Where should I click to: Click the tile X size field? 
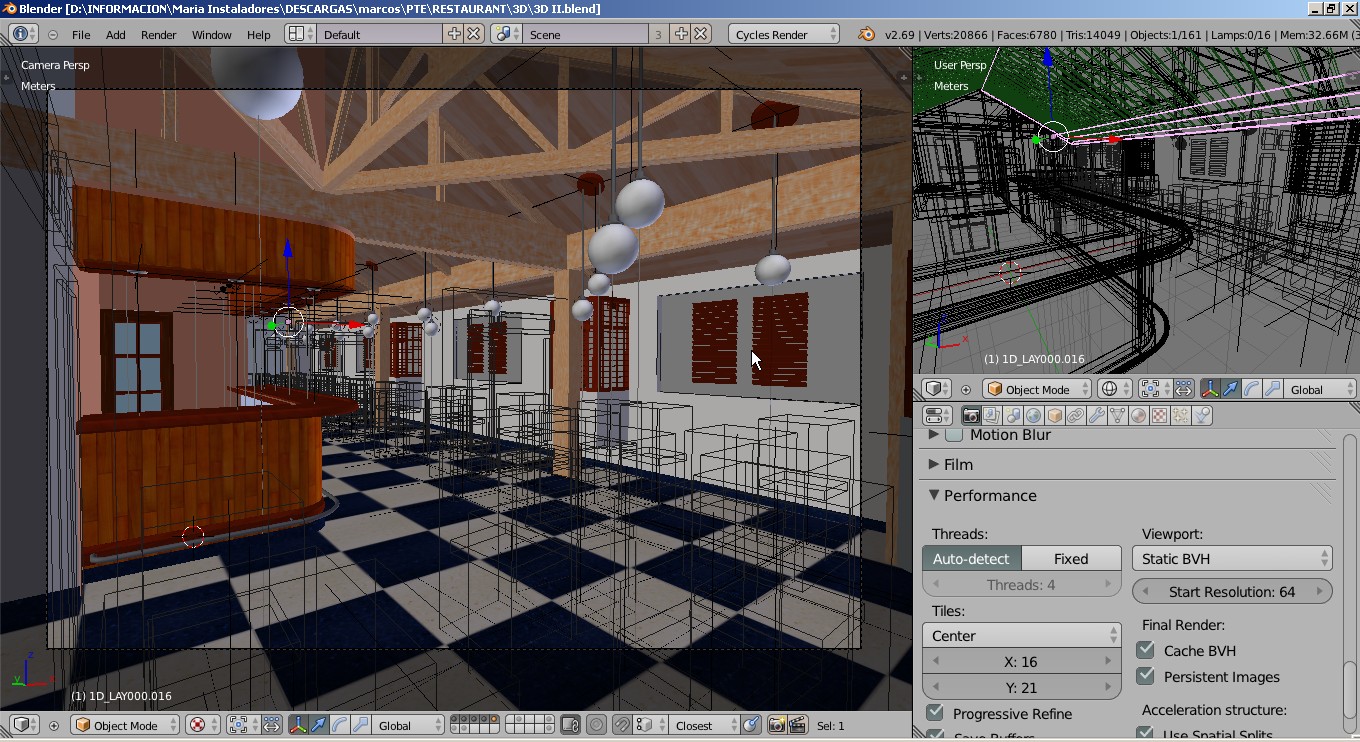pyautogui.click(x=1020, y=662)
